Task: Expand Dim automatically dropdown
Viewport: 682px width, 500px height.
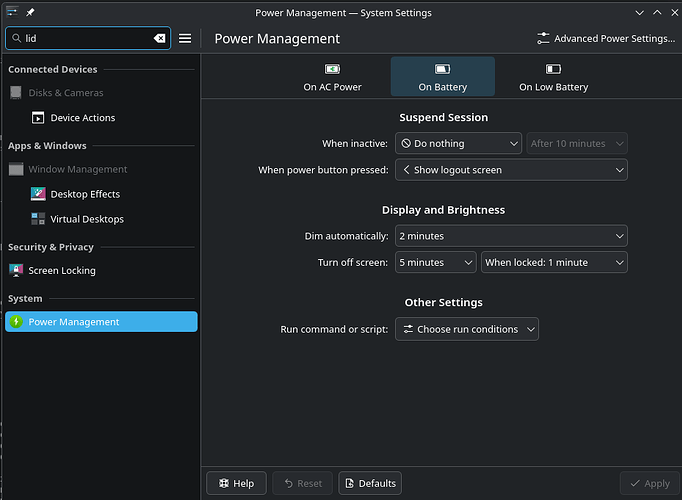Action: click(x=511, y=236)
